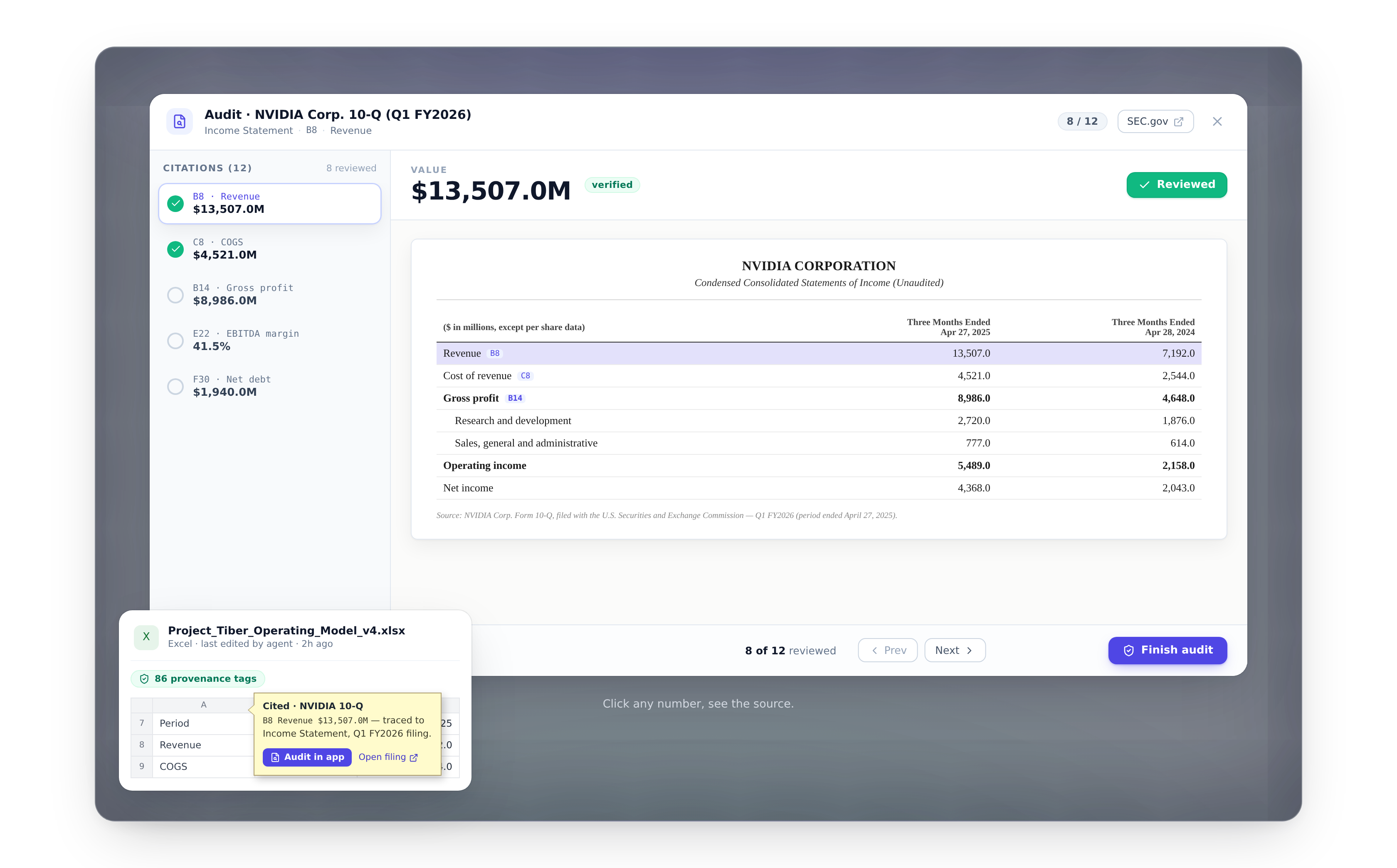Click the Period cell in spreadsheet
1397x868 pixels.
point(203,723)
